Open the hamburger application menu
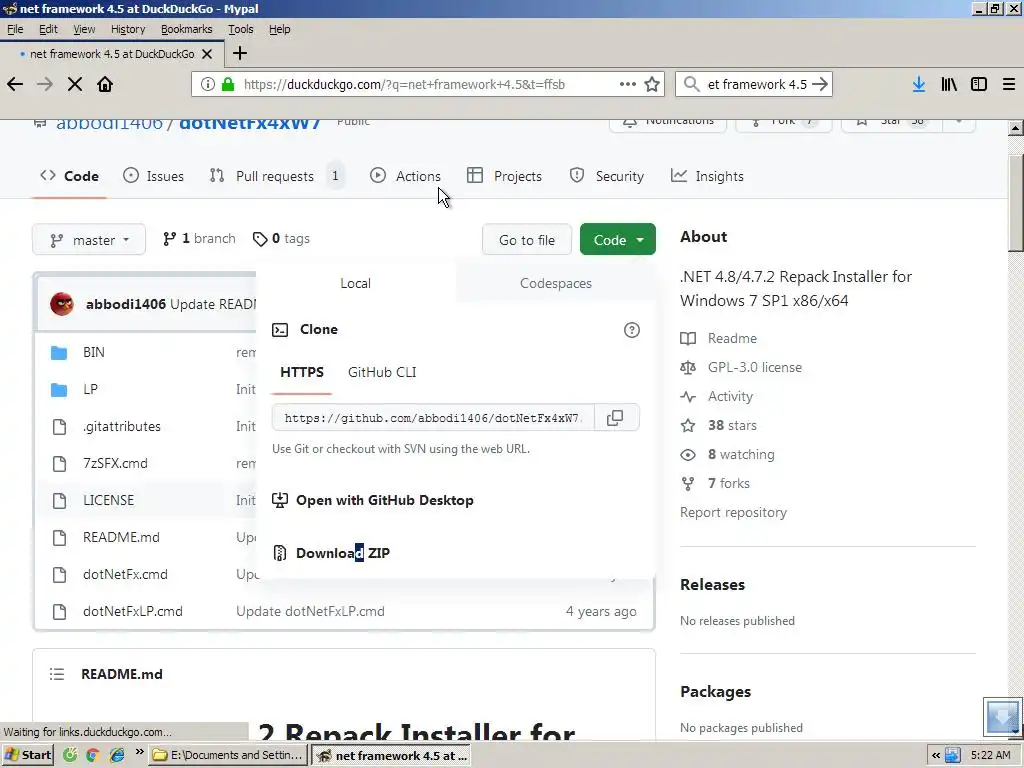 (x=1009, y=84)
